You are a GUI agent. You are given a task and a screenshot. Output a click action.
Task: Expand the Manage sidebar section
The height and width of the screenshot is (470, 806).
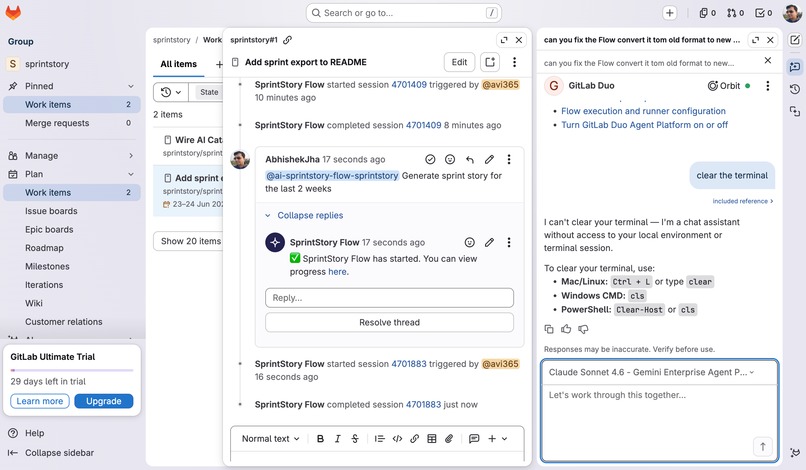click(131, 156)
